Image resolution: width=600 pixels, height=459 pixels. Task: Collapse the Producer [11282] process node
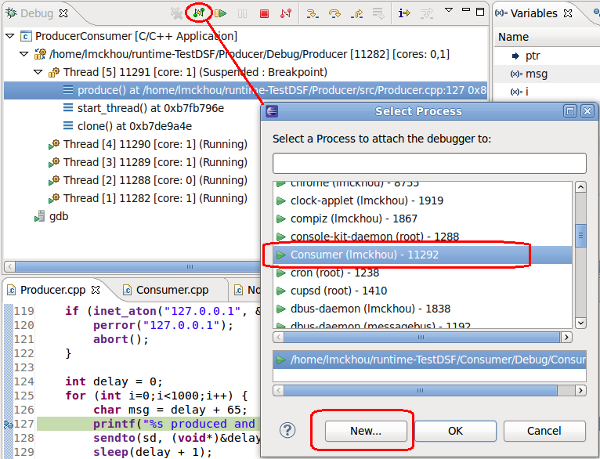24,54
